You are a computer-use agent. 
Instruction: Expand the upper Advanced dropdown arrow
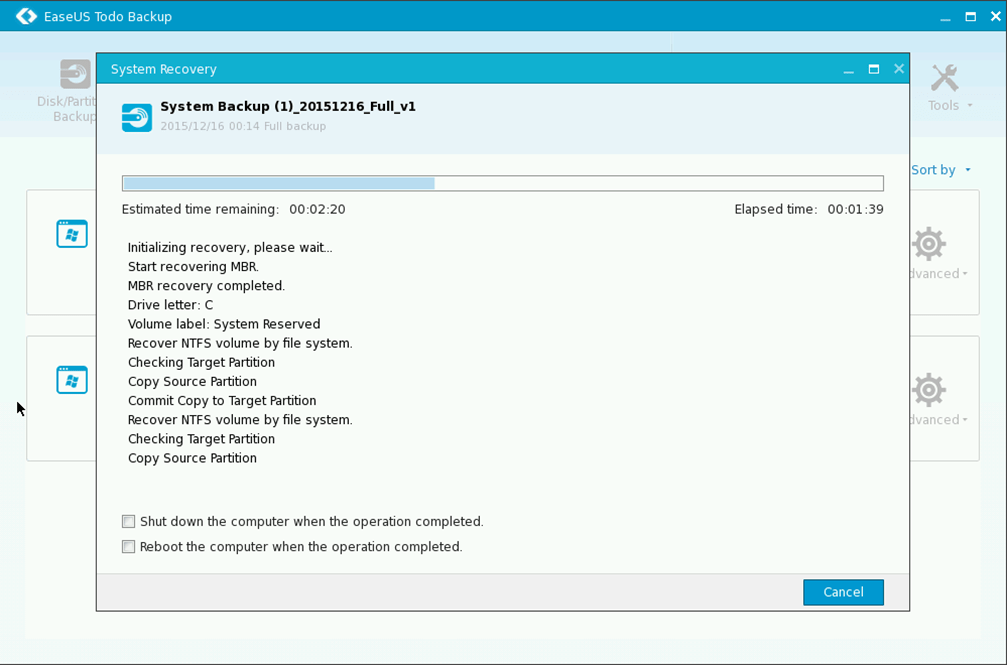(965, 274)
